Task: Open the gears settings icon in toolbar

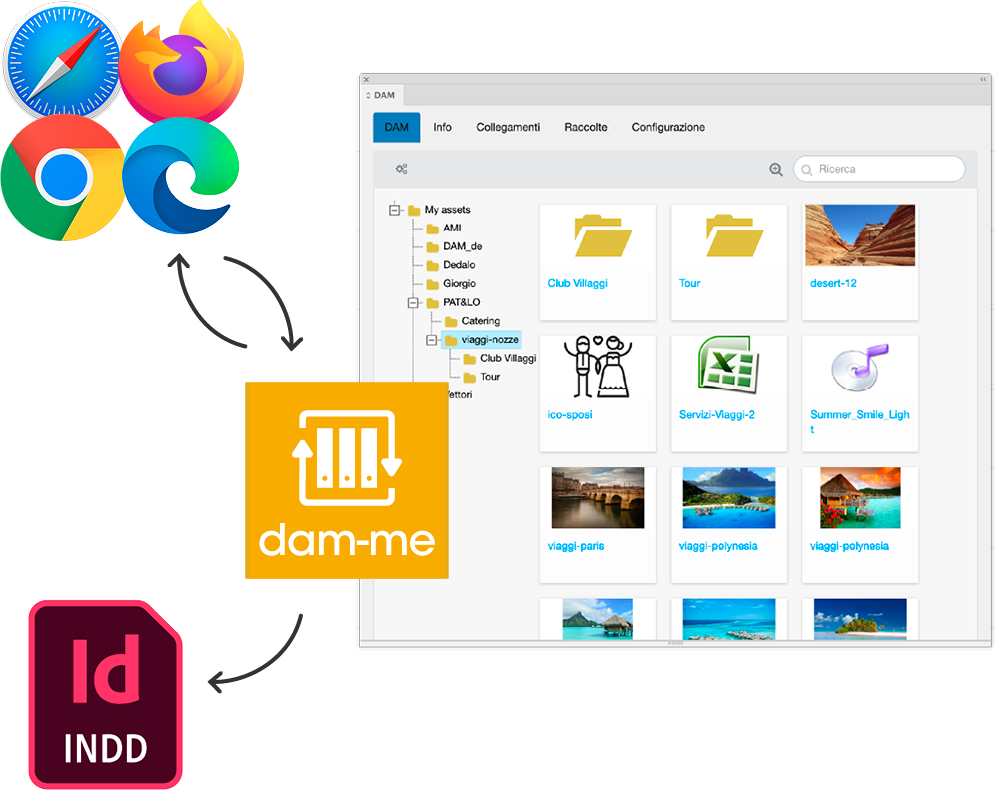Action: click(401, 169)
